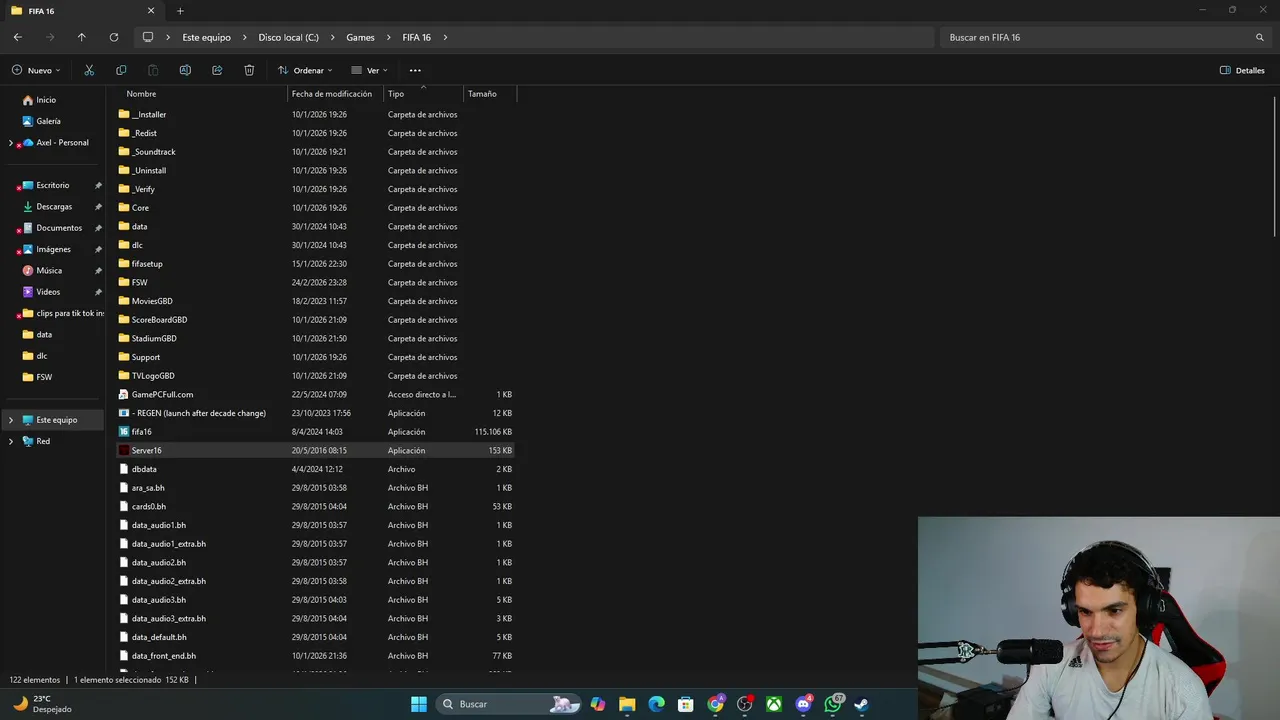Select the Server16 application icon
The height and width of the screenshot is (720, 1280).
[x=124, y=450]
